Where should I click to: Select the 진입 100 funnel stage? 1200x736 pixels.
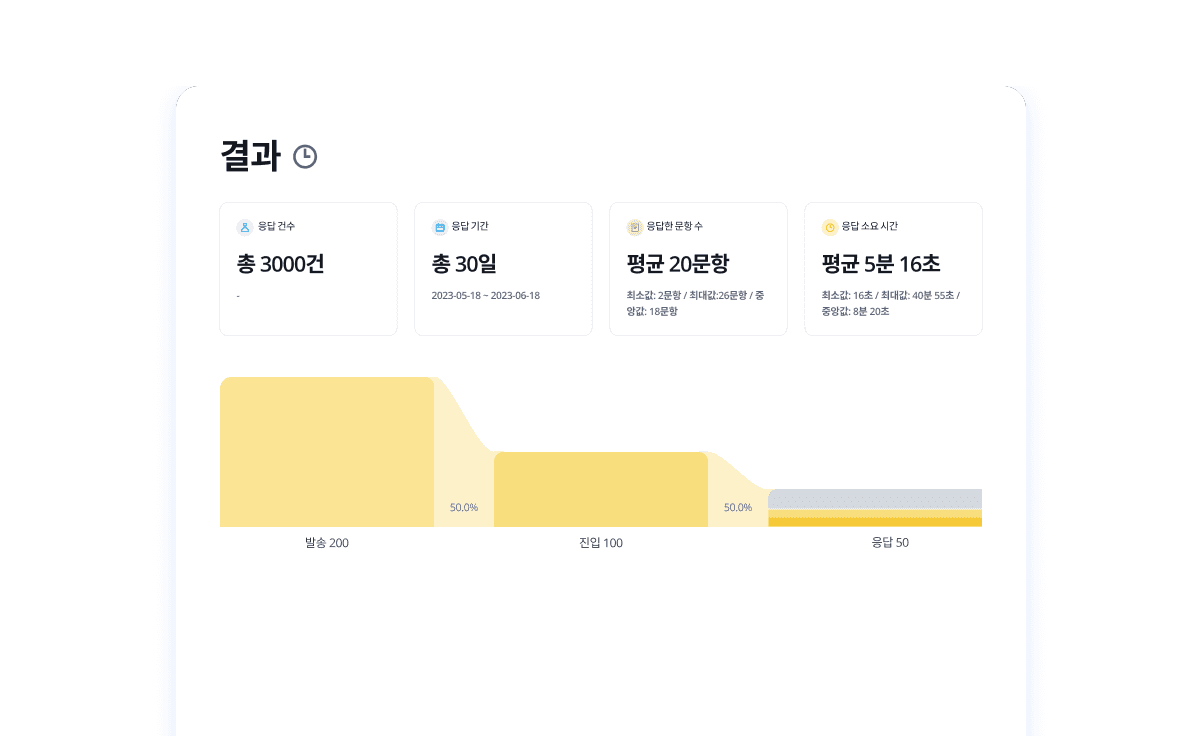point(600,489)
